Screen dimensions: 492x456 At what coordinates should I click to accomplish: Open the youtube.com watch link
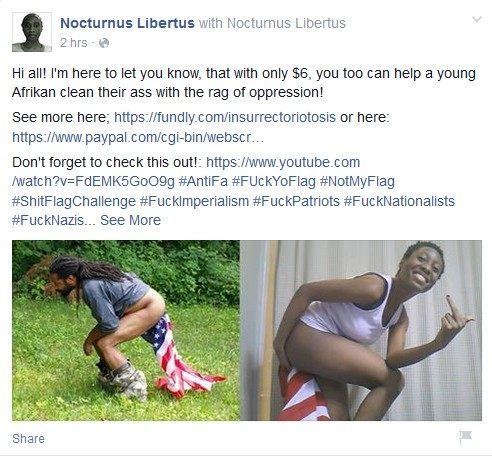(x=186, y=172)
